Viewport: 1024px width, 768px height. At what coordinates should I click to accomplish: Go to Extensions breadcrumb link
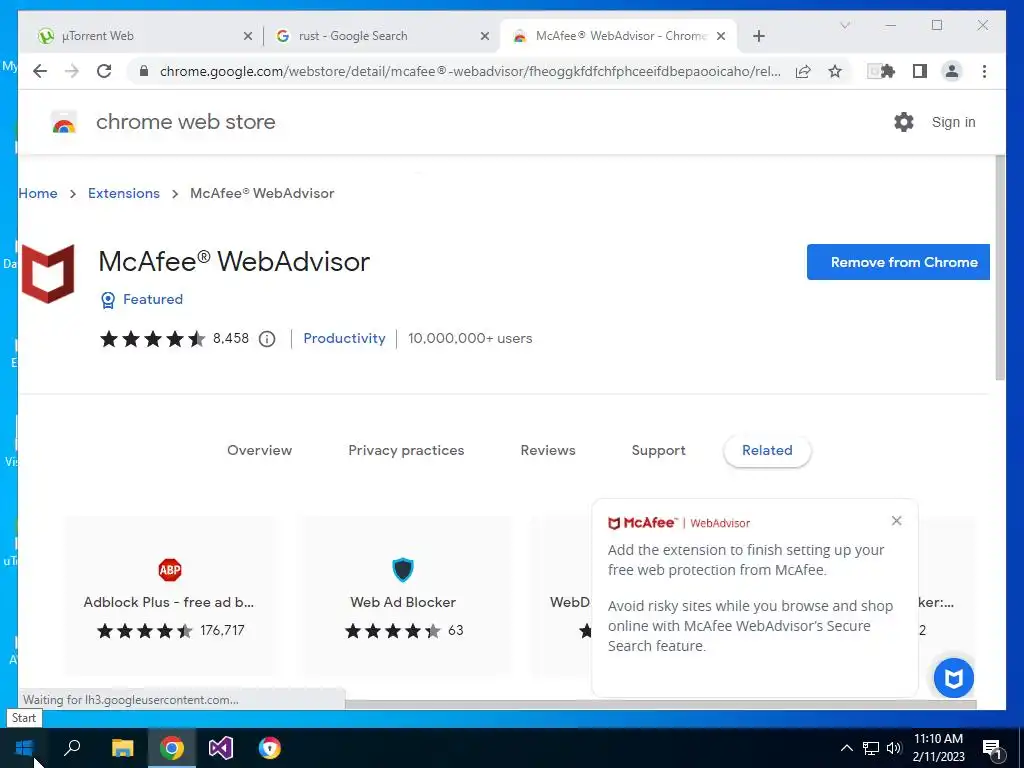(123, 193)
